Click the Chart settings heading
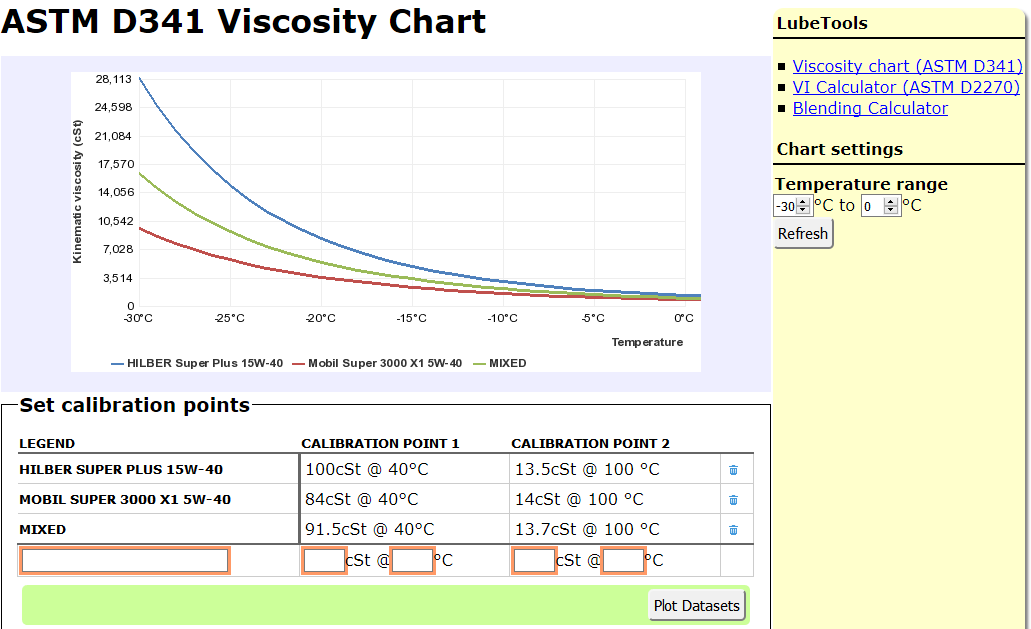The width and height of the screenshot is (1031, 629). click(x=840, y=149)
